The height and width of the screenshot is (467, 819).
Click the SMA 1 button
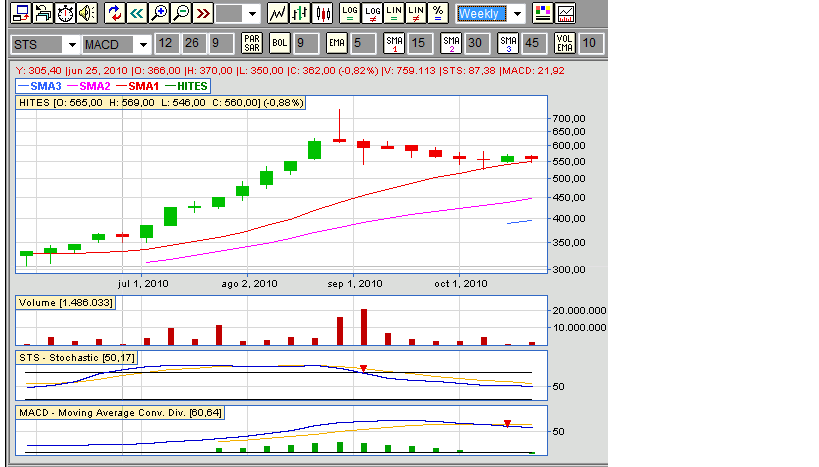tap(394, 44)
